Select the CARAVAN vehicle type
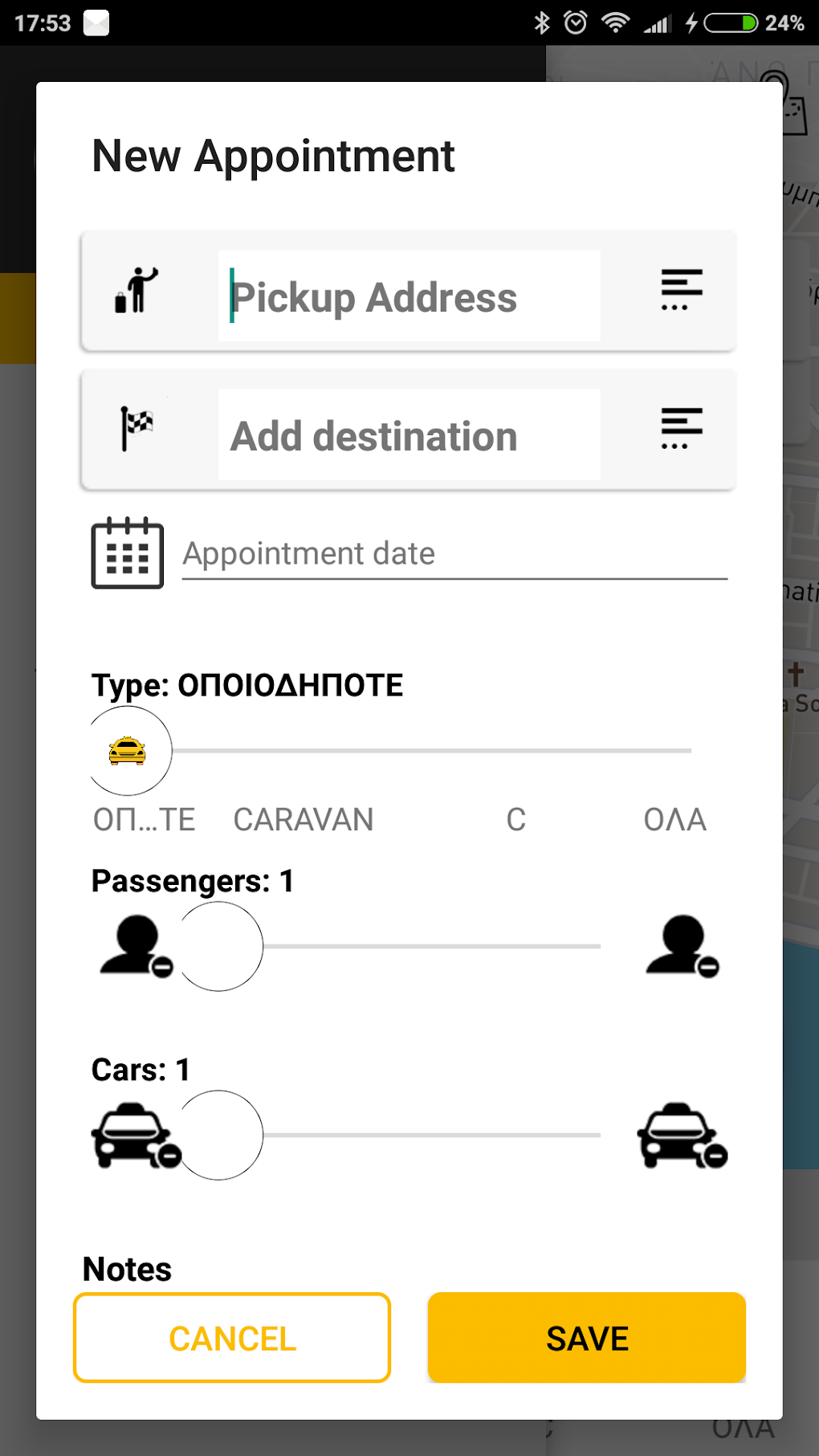 [303, 820]
